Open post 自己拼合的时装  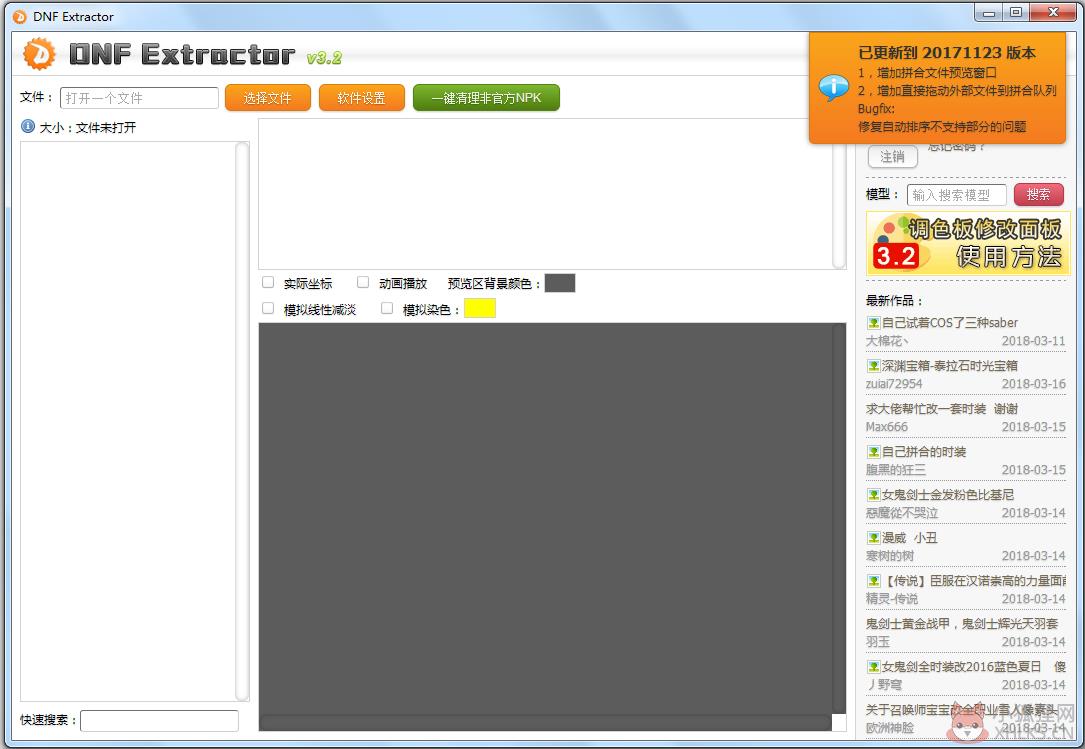tap(924, 451)
